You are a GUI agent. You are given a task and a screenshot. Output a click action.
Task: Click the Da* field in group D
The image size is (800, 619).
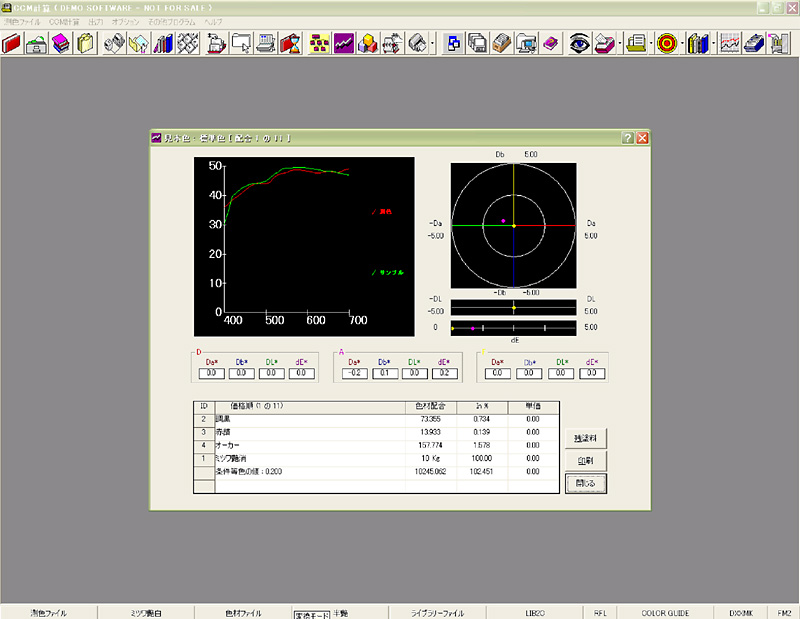click(x=212, y=373)
